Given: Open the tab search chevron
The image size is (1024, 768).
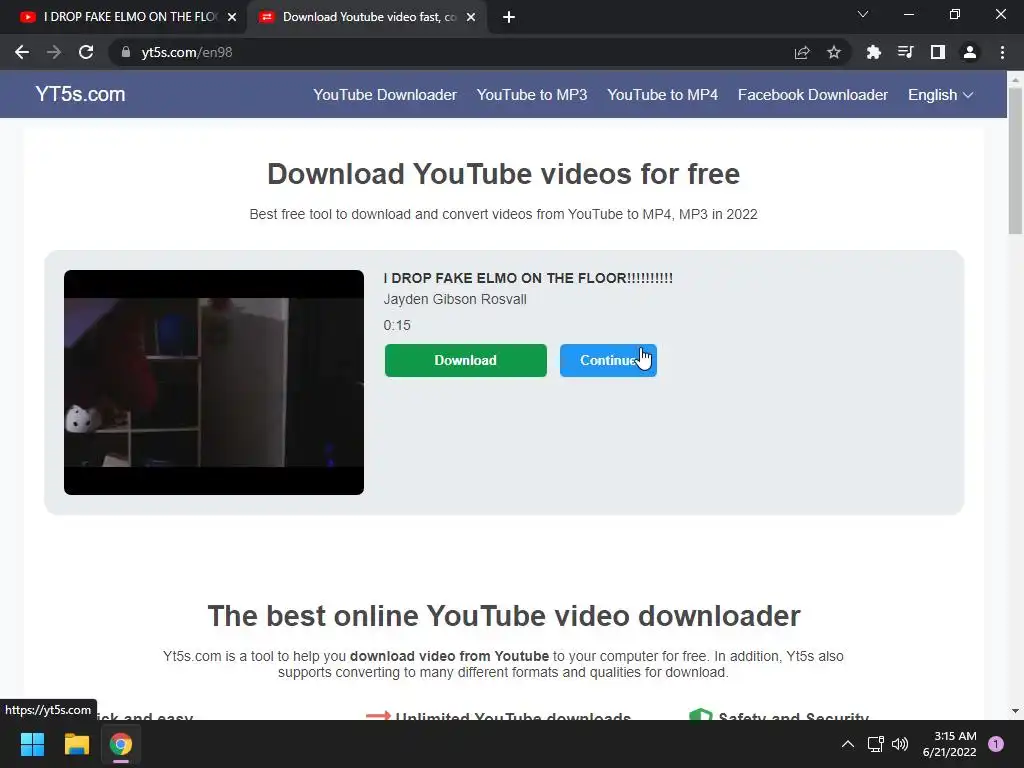Looking at the screenshot, I should [x=863, y=14].
